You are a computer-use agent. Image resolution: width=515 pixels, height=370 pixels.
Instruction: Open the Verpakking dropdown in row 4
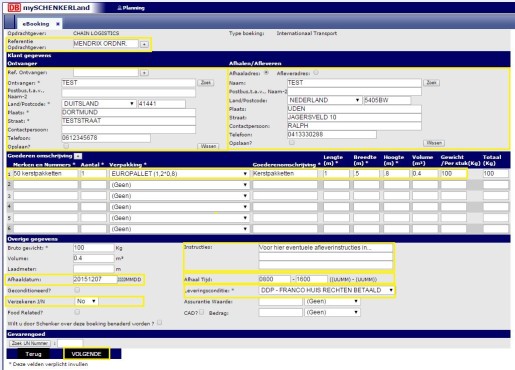click(x=179, y=207)
